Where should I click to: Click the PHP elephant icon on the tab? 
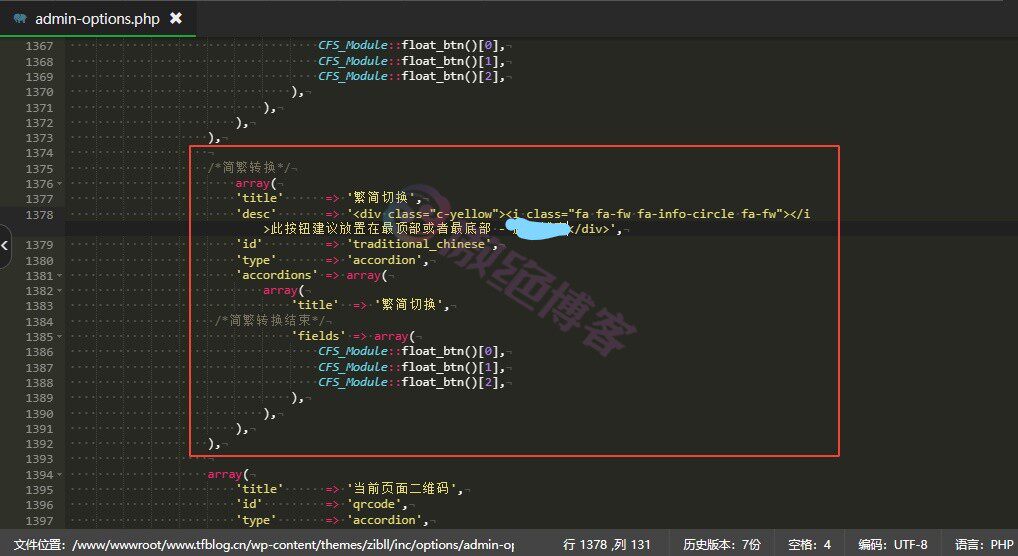click(x=20, y=19)
